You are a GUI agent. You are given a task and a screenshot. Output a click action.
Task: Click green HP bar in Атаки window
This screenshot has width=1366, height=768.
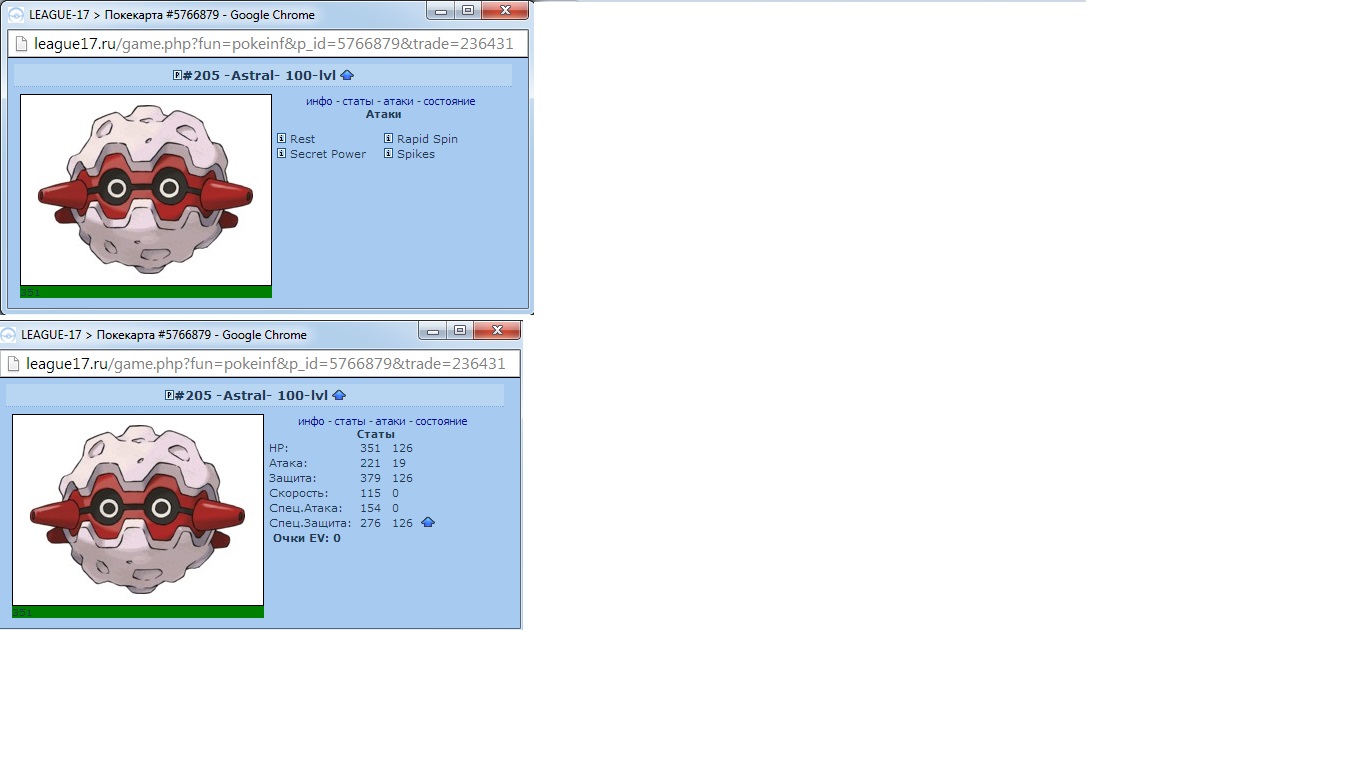click(146, 292)
